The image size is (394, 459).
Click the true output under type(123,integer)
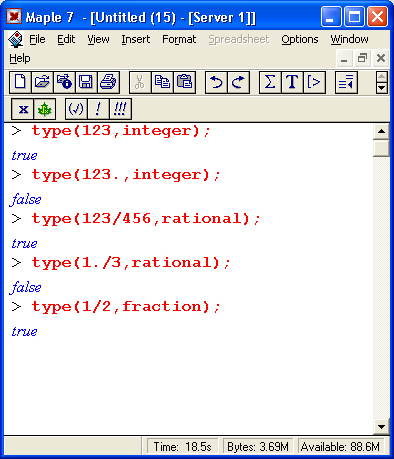pos(24,156)
